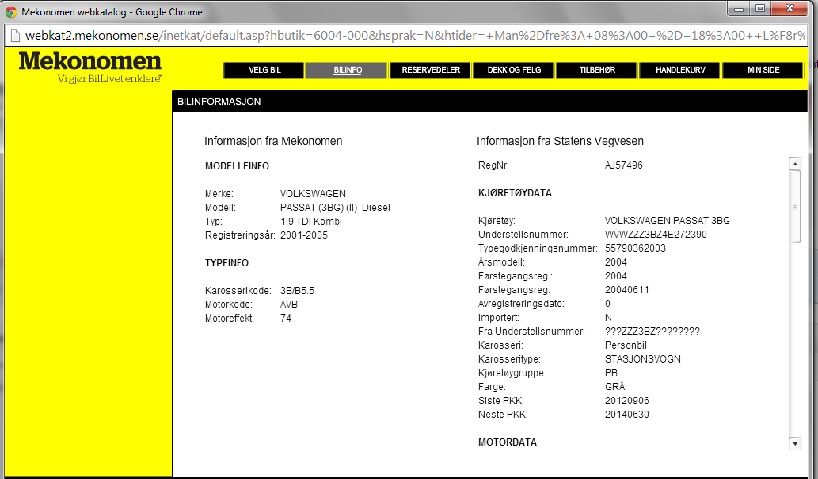Click scrollbar down arrow in Vegvesen panel

point(795,442)
